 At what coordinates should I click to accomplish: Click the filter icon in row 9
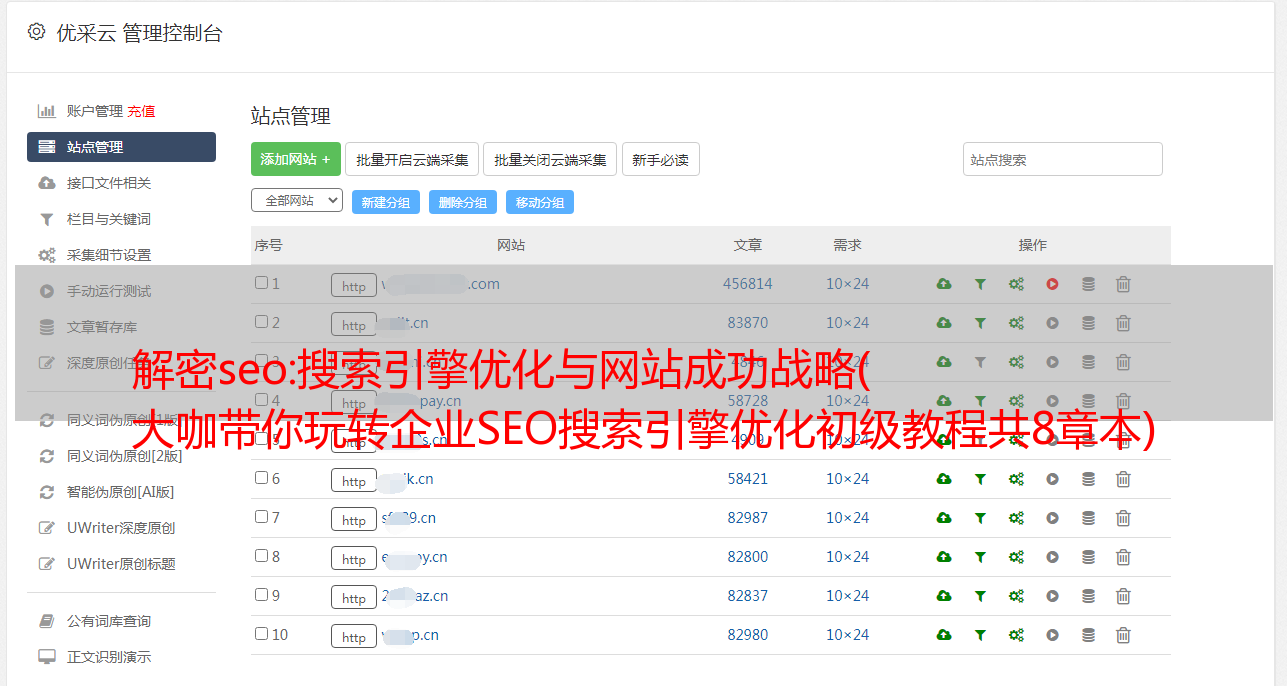tap(980, 596)
